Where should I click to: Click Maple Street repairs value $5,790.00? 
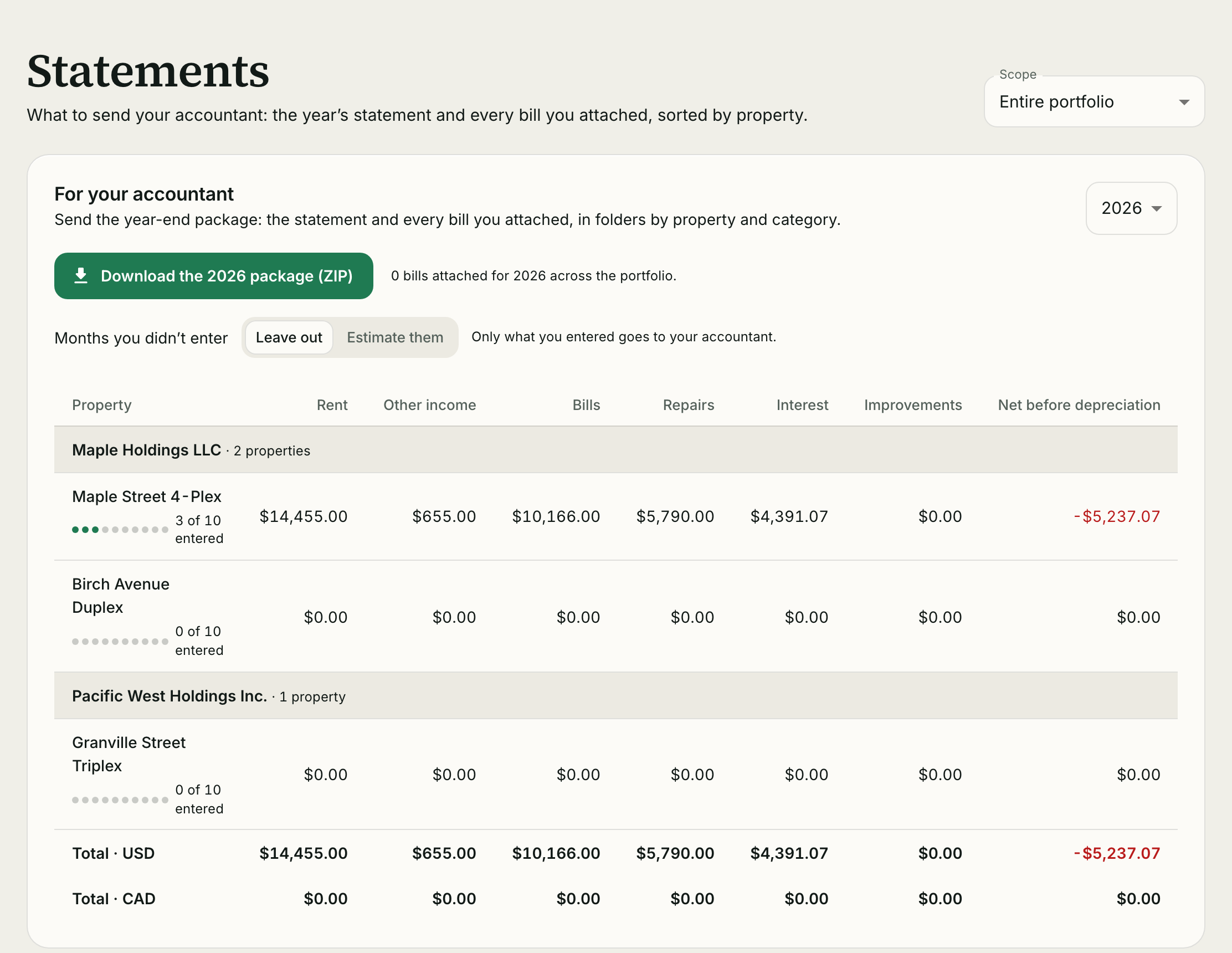pyautogui.click(x=675, y=516)
